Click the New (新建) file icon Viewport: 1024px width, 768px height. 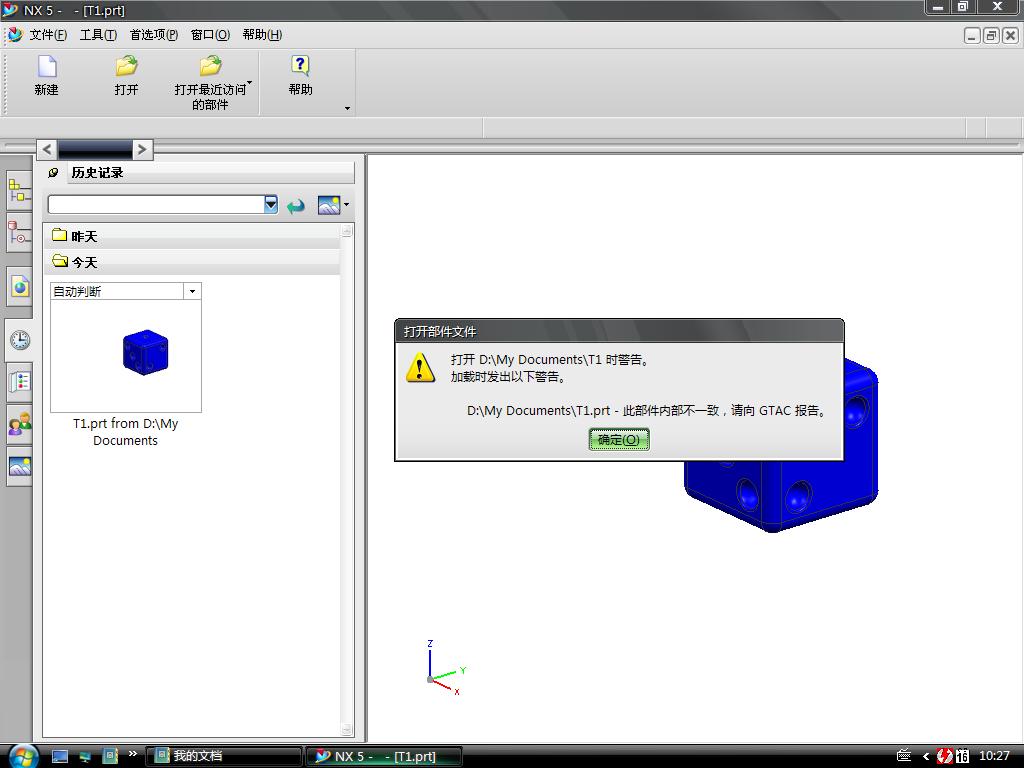point(47,67)
